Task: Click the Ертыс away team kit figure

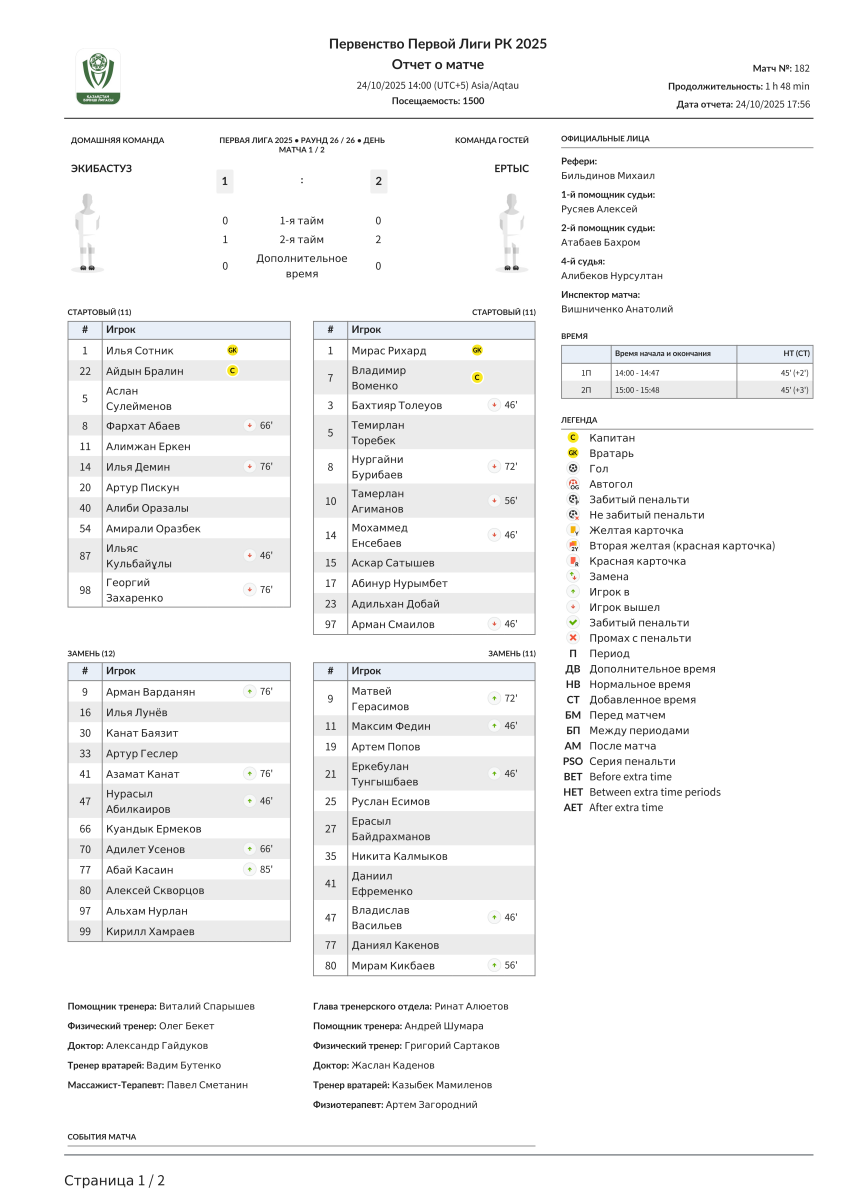Action: pyautogui.click(x=511, y=231)
